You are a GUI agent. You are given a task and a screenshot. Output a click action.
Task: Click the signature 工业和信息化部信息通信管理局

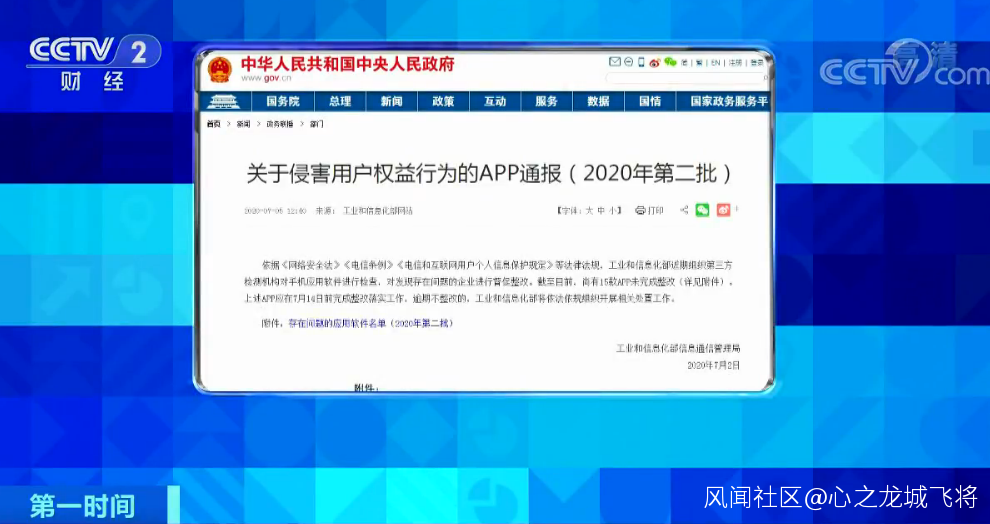click(x=678, y=348)
